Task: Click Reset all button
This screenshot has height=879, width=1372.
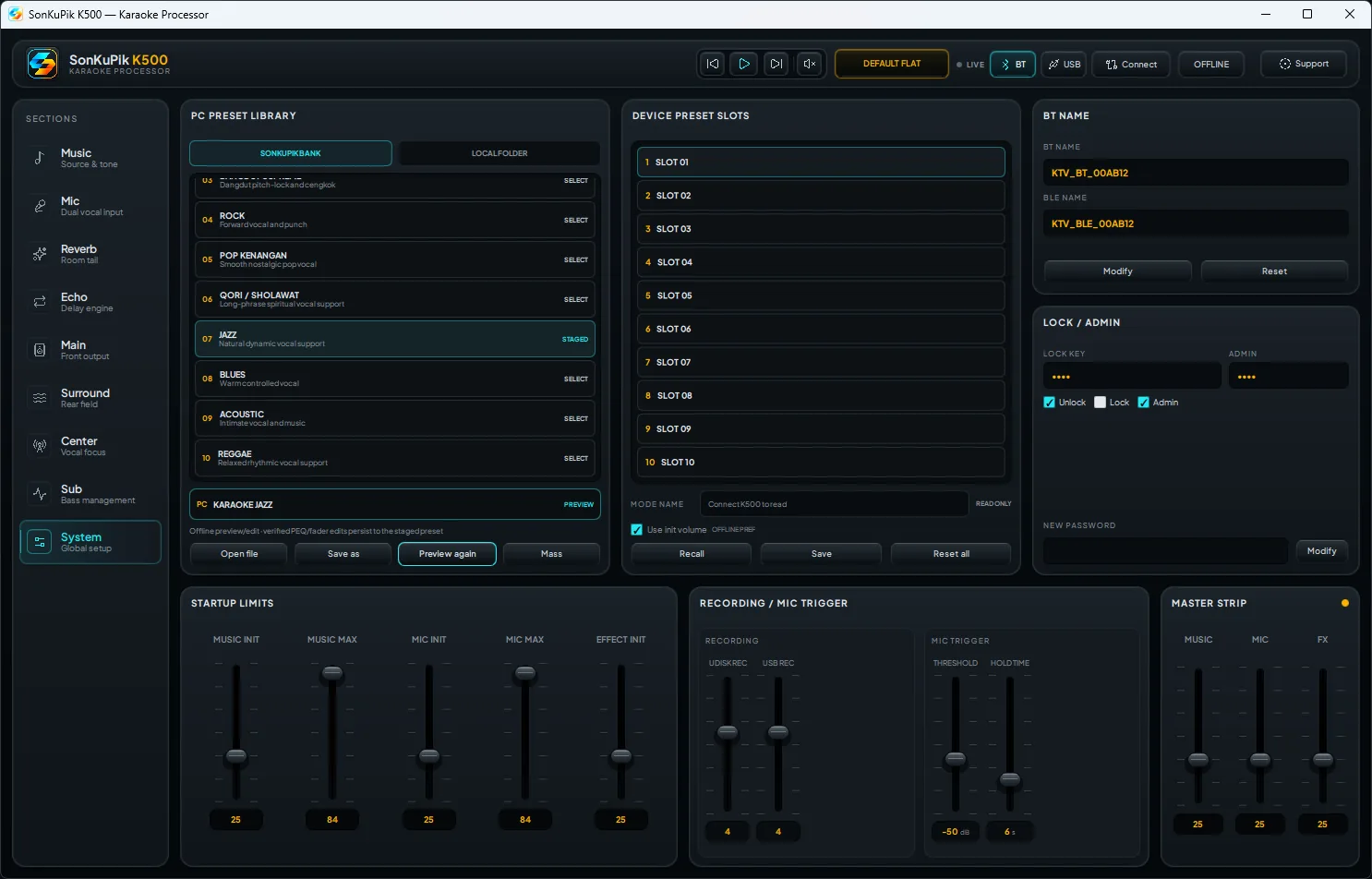Action: 951,554
